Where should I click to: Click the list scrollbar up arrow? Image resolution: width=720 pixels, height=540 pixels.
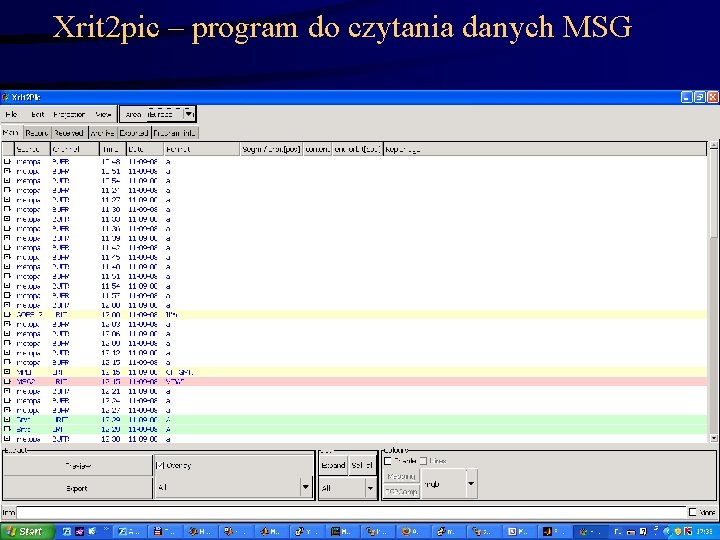(x=714, y=146)
